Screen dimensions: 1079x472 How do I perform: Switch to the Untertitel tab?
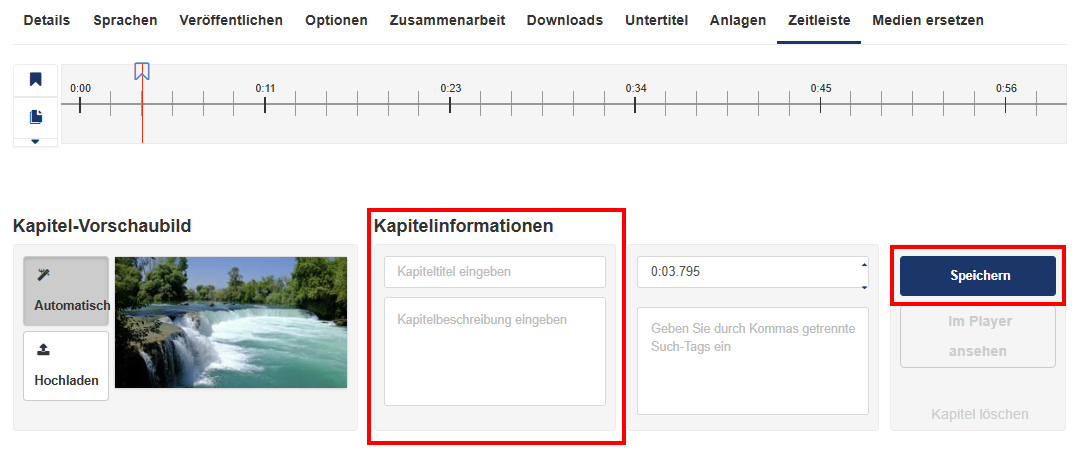pyautogui.click(x=656, y=21)
